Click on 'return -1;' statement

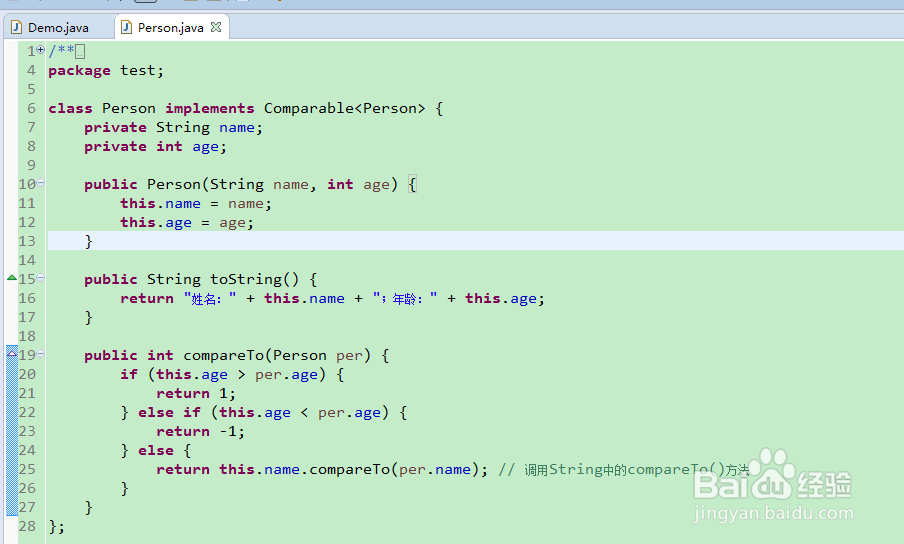(200, 432)
